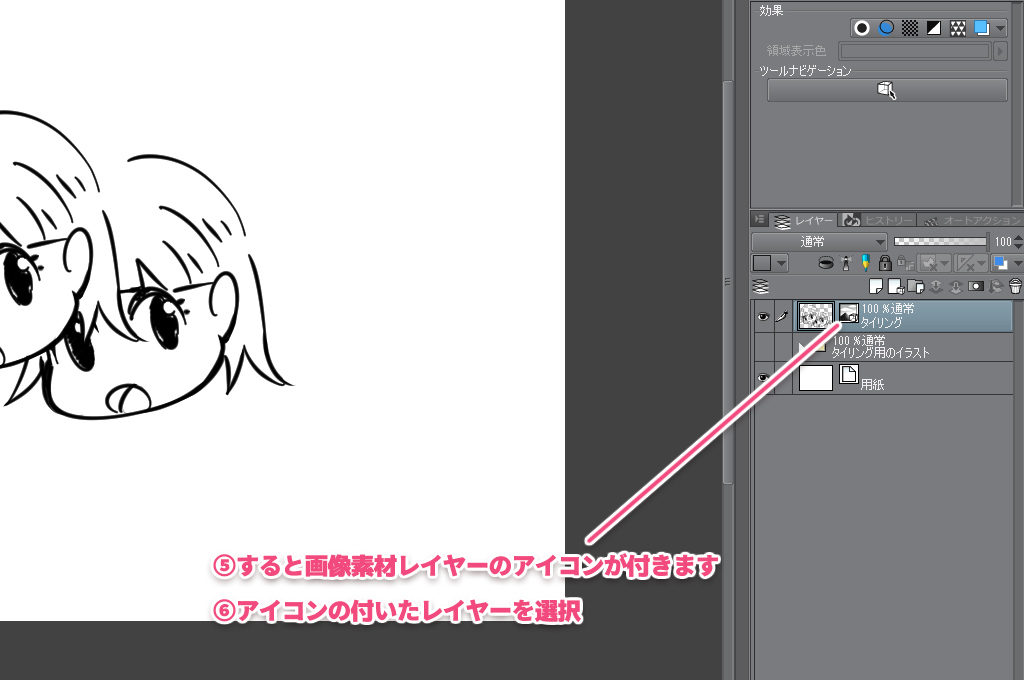Set as draft layer pencil icon
Image resolution: width=1024 pixels, height=680 pixels.
click(x=865, y=263)
